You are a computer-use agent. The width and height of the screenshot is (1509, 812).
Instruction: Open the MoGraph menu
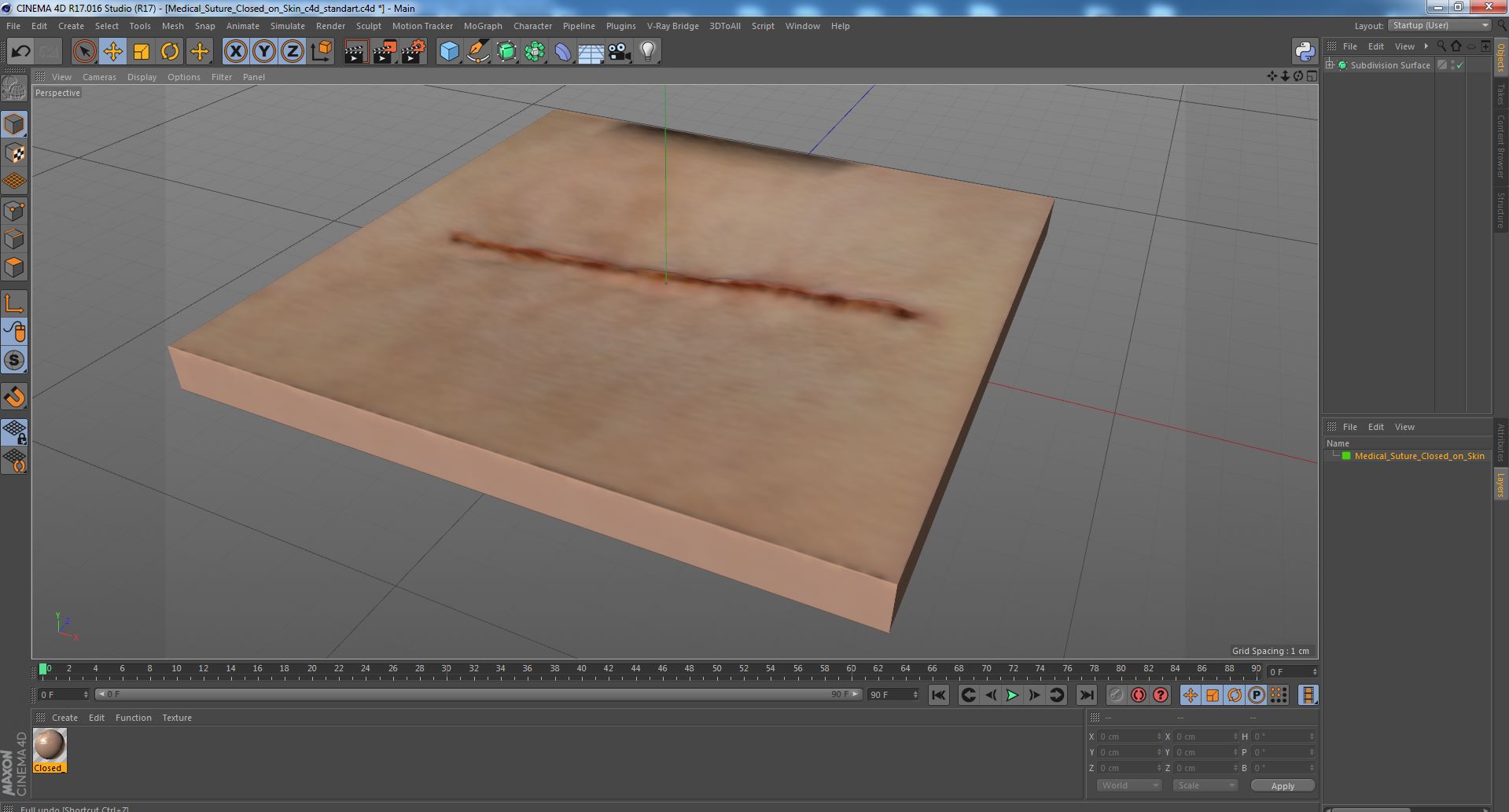click(x=483, y=26)
